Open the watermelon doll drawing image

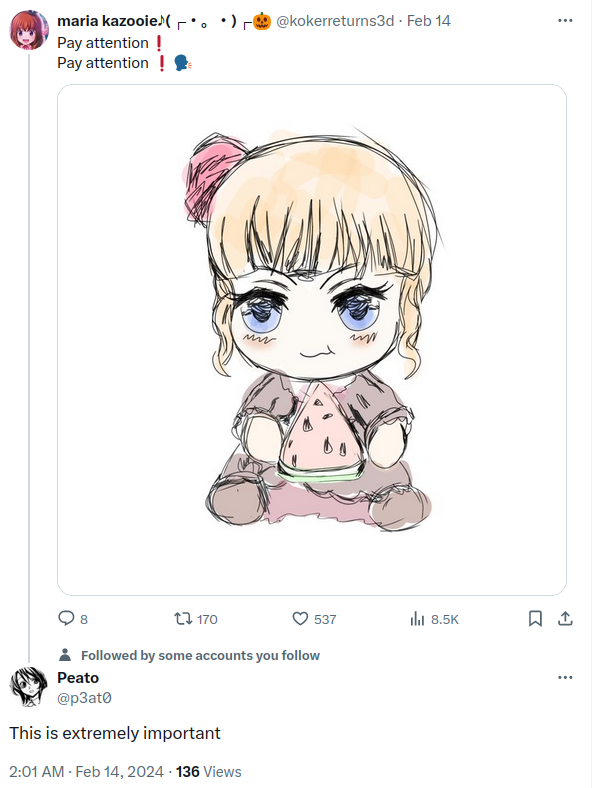tap(312, 340)
